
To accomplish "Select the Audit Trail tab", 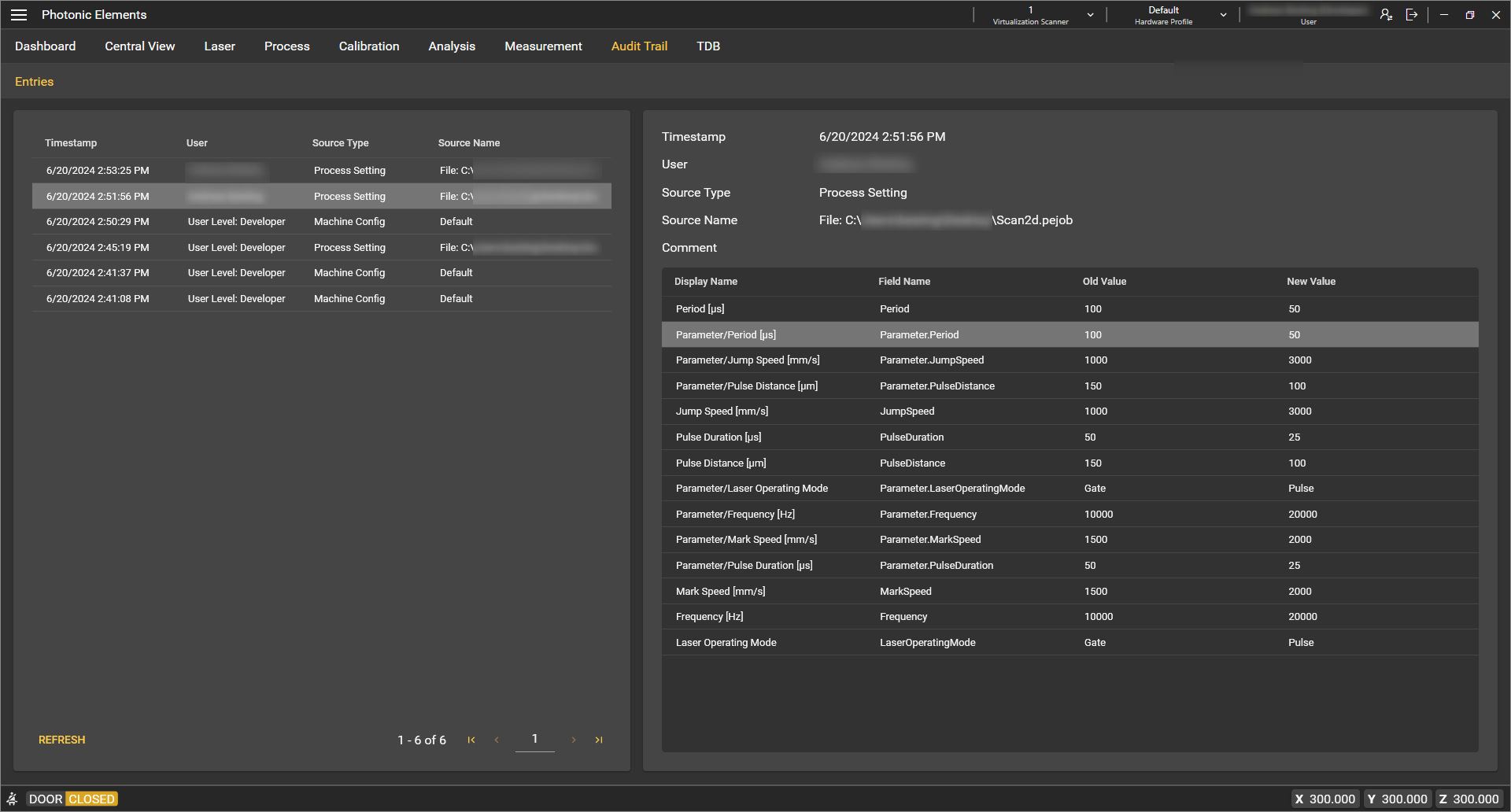I will [x=639, y=46].
